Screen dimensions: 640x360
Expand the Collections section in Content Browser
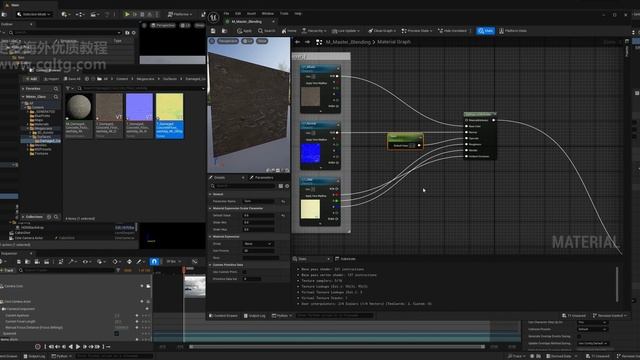point(23,217)
